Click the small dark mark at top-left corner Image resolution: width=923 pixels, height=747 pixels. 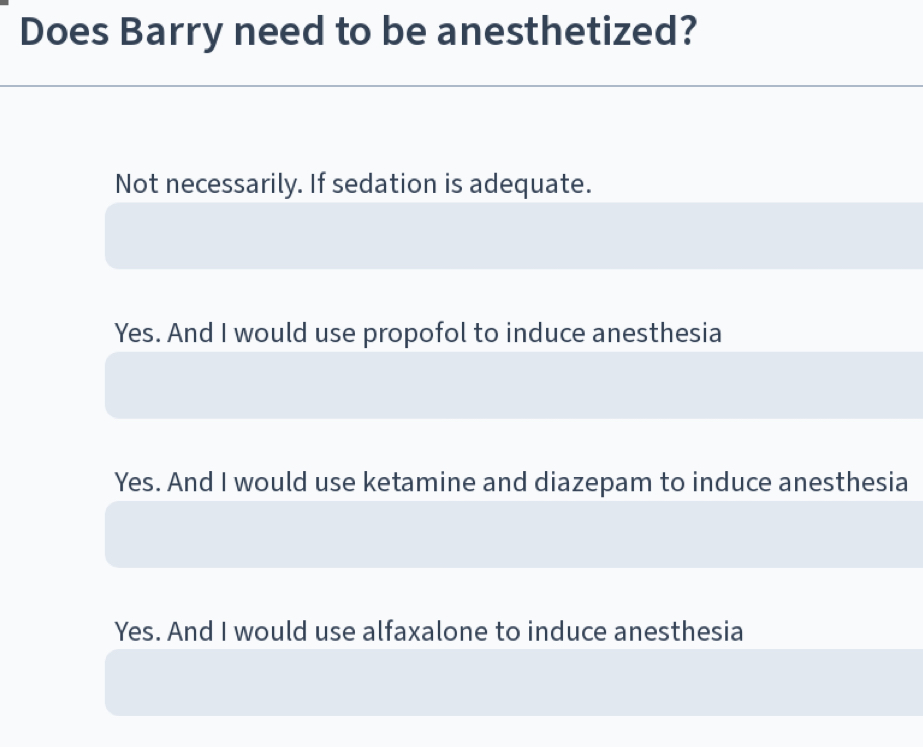[4, 3]
